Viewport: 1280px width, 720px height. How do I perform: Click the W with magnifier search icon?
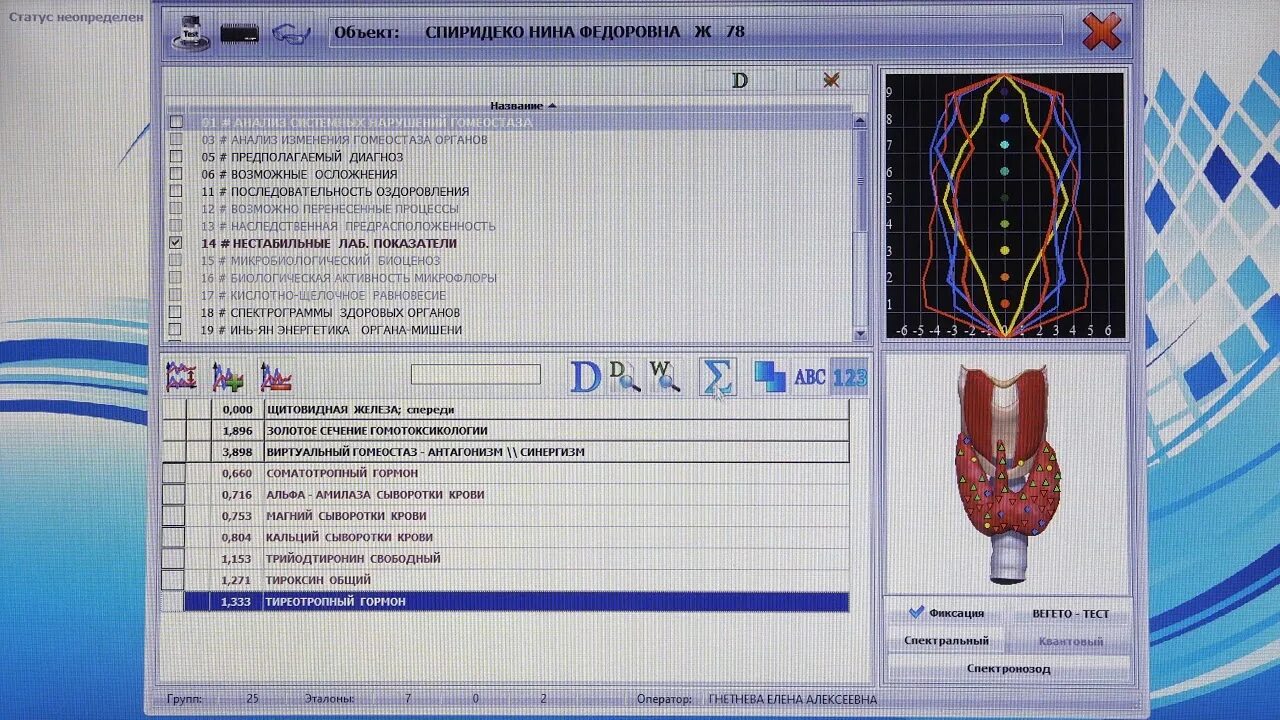pos(664,376)
